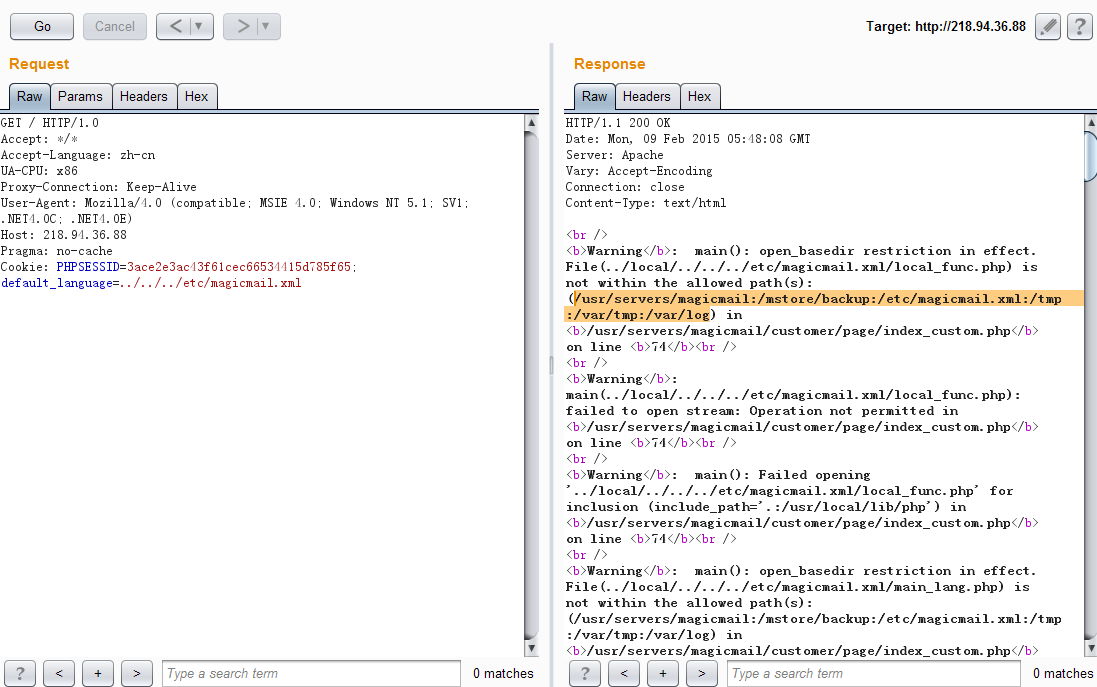Click the 'UA-CPU: x86' request header

coord(39,171)
